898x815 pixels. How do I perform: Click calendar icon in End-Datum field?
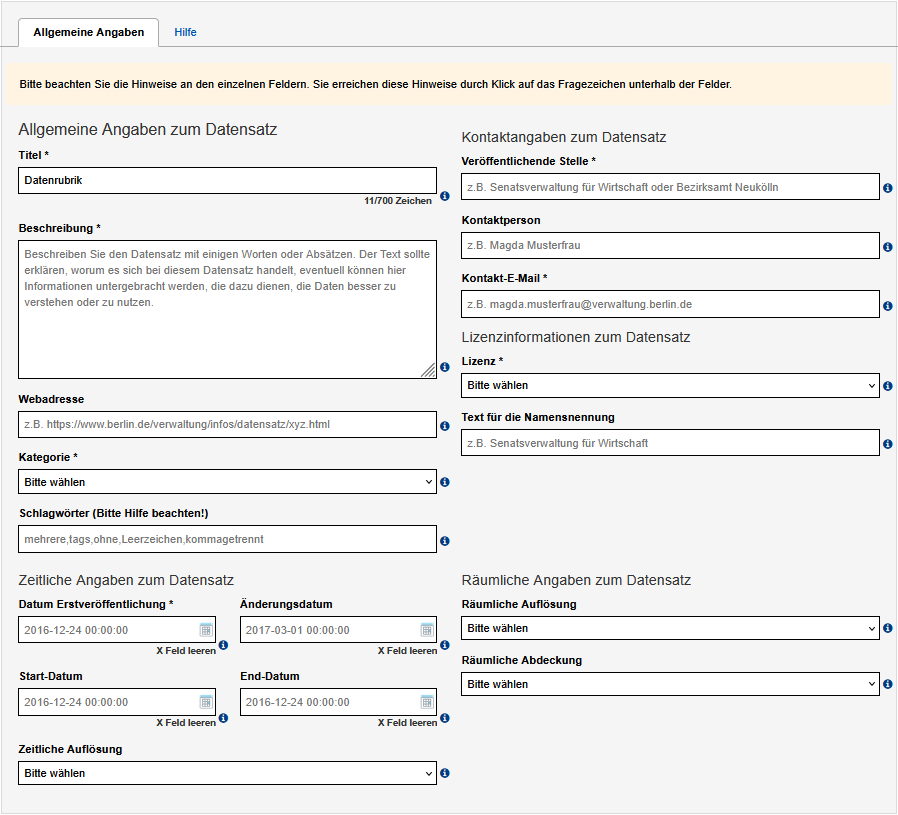click(427, 702)
